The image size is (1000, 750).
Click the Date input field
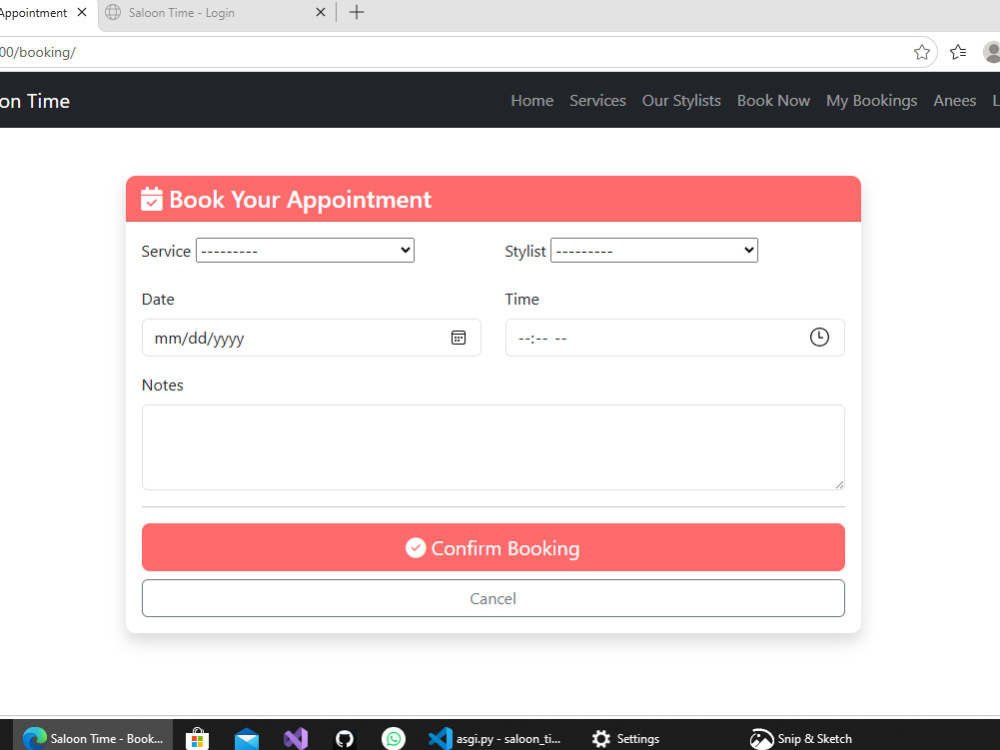tap(311, 337)
